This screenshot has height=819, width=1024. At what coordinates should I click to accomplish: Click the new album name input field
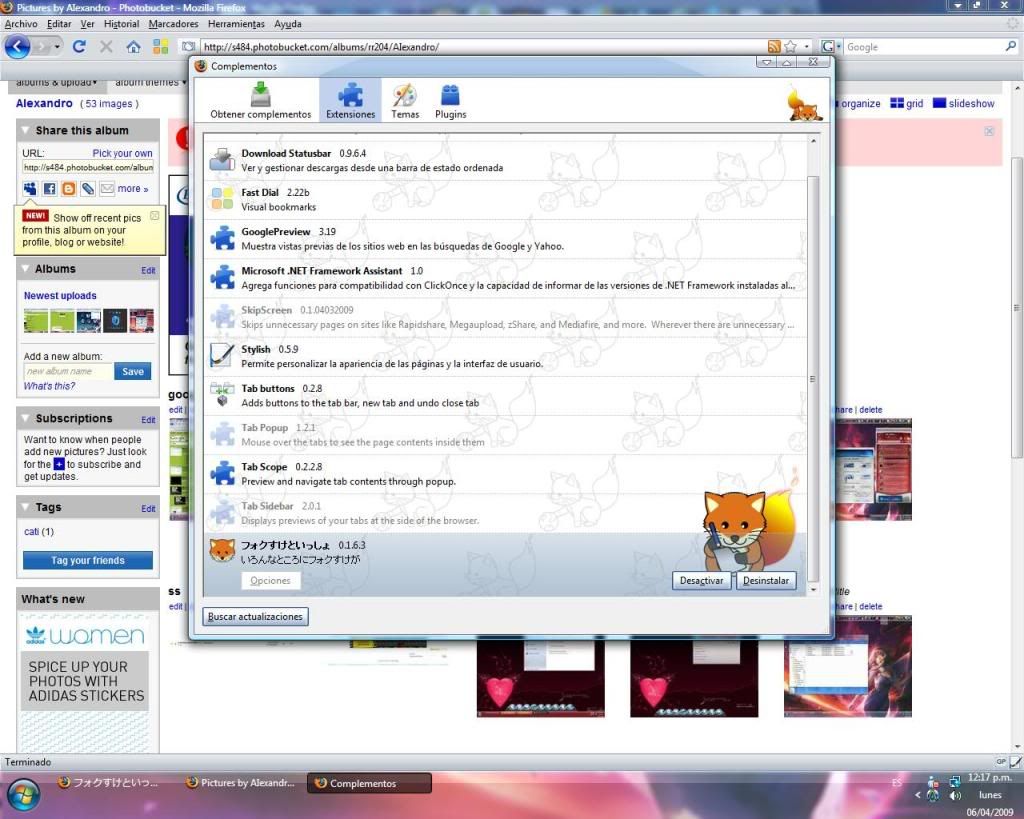68,371
